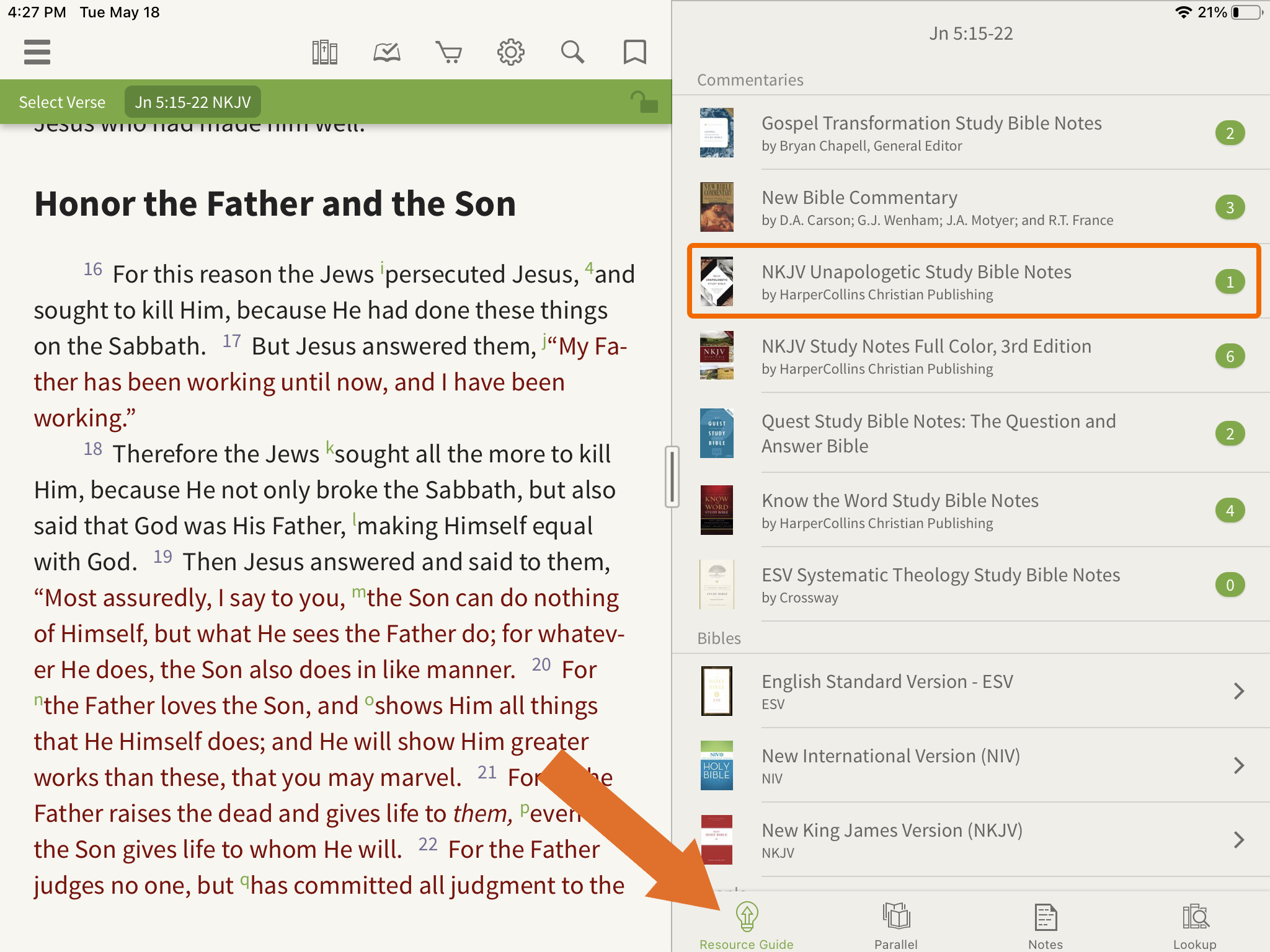The width and height of the screenshot is (1270, 952).
Task: Open the reading plan icon
Action: pyautogui.click(x=386, y=53)
